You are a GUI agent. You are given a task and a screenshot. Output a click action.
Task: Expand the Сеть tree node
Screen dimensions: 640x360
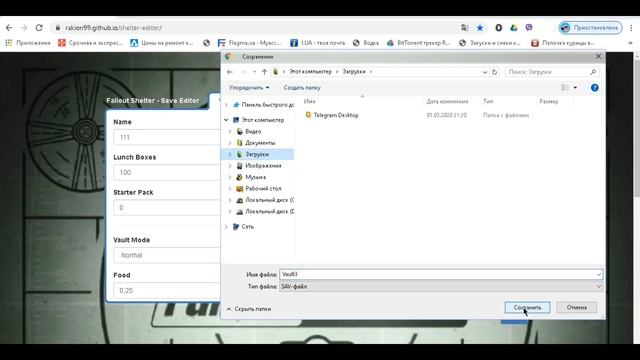(x=227, y=227)
